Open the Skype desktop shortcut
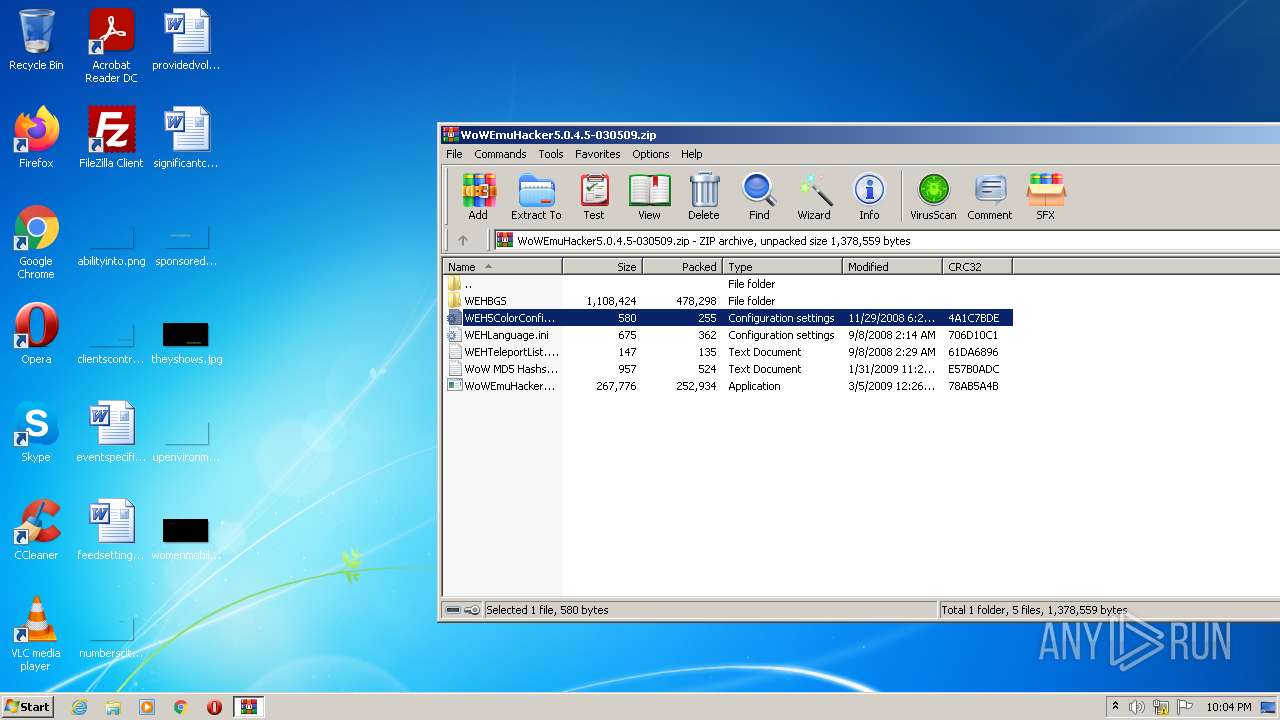 36,432
